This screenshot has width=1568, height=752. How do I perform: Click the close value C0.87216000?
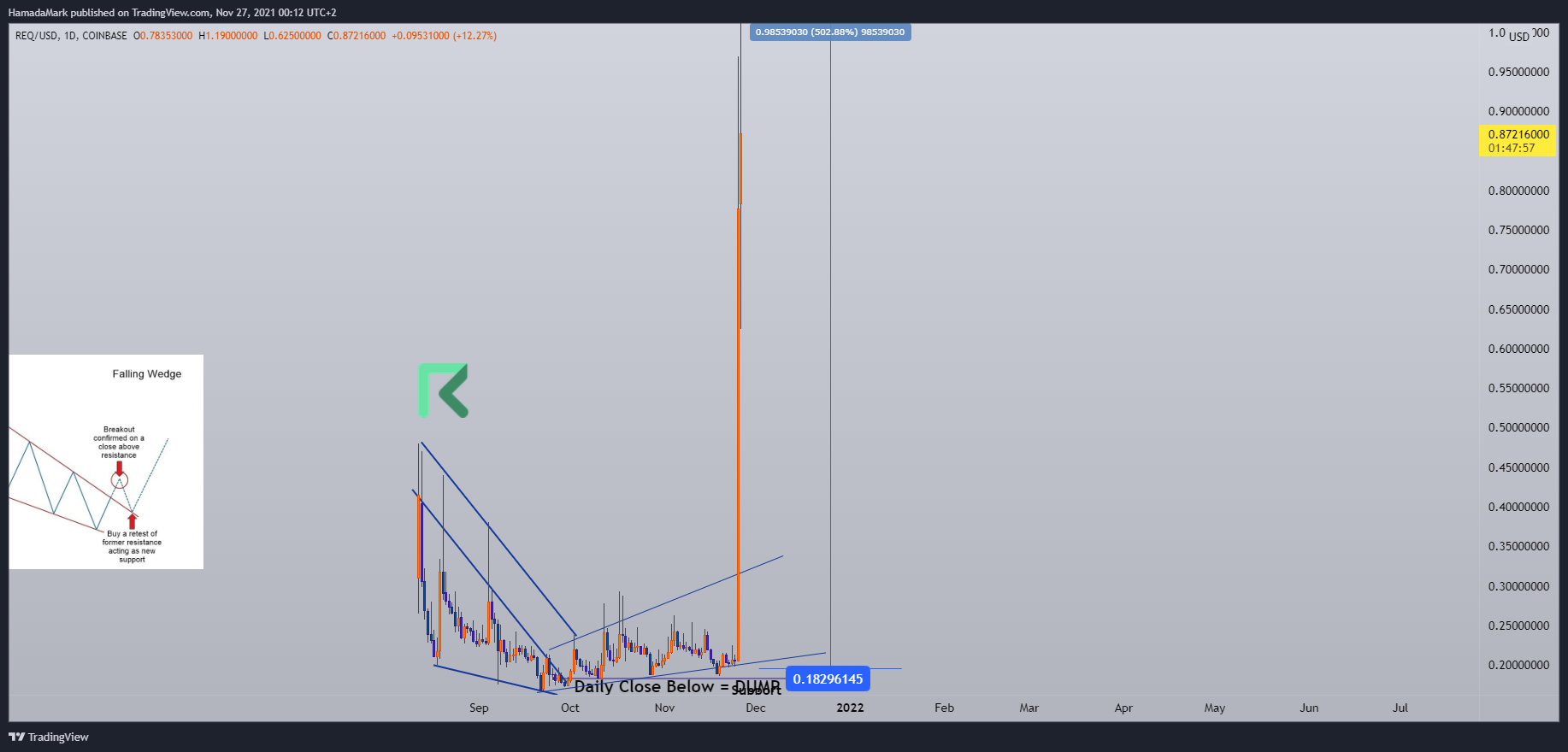(x=357, y=36)
